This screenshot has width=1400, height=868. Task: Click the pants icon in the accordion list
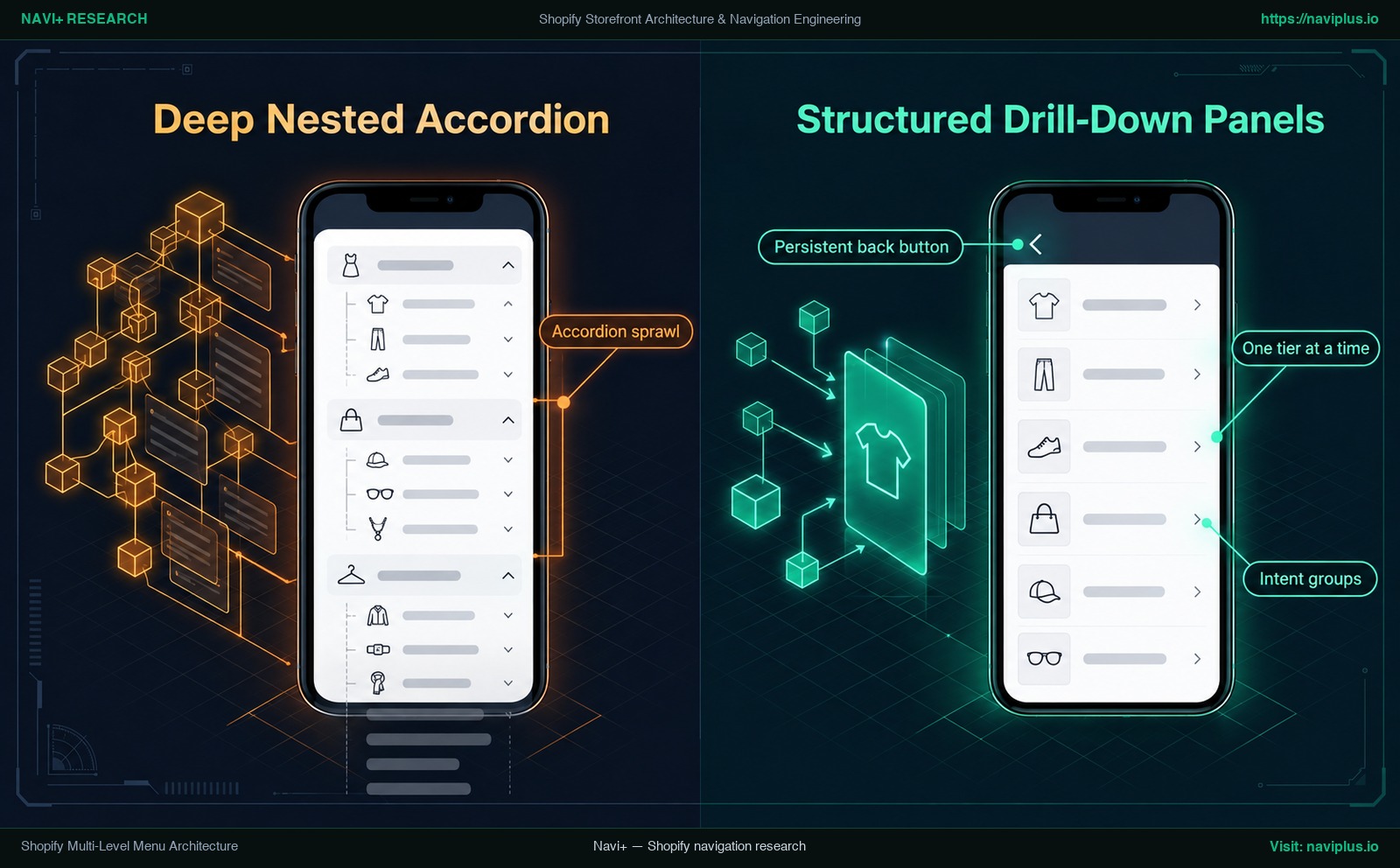click(x=378, y=339)
